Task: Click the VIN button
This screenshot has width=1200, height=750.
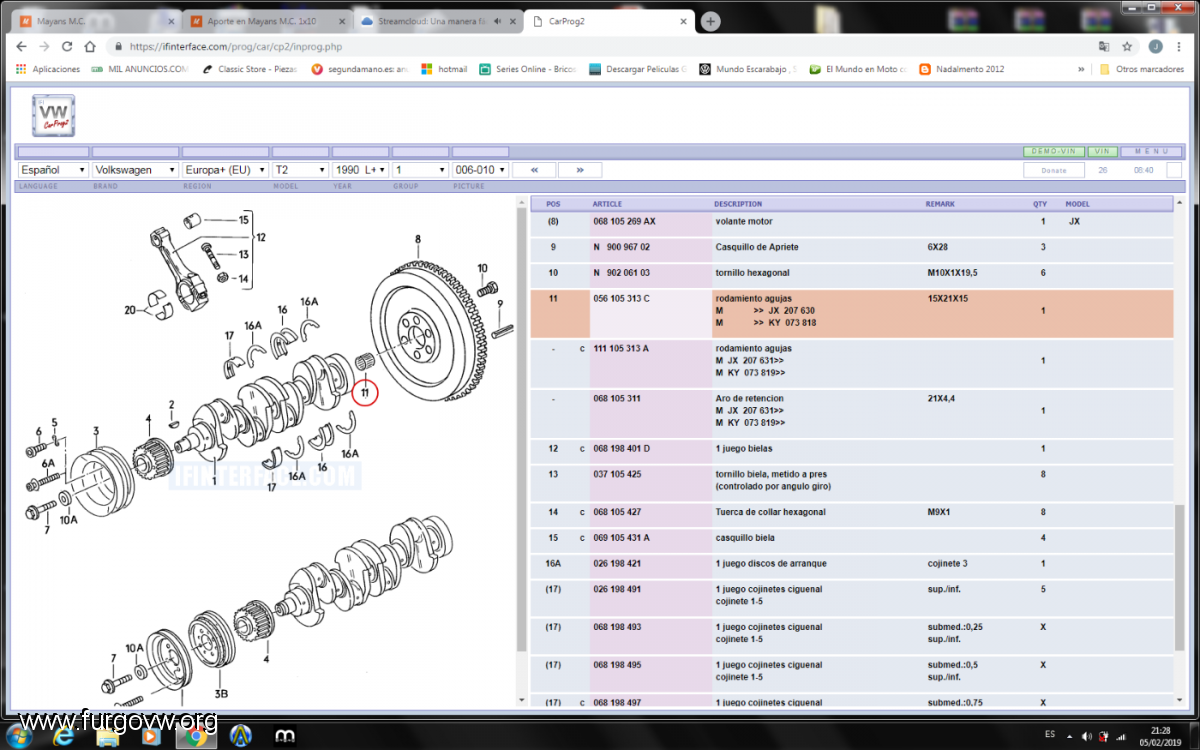Action: coord(1103,151)
